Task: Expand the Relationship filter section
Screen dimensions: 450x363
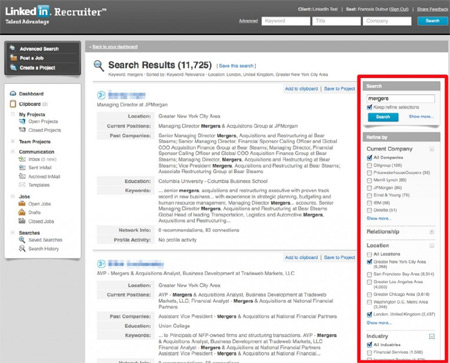Action: coord(432,232)
